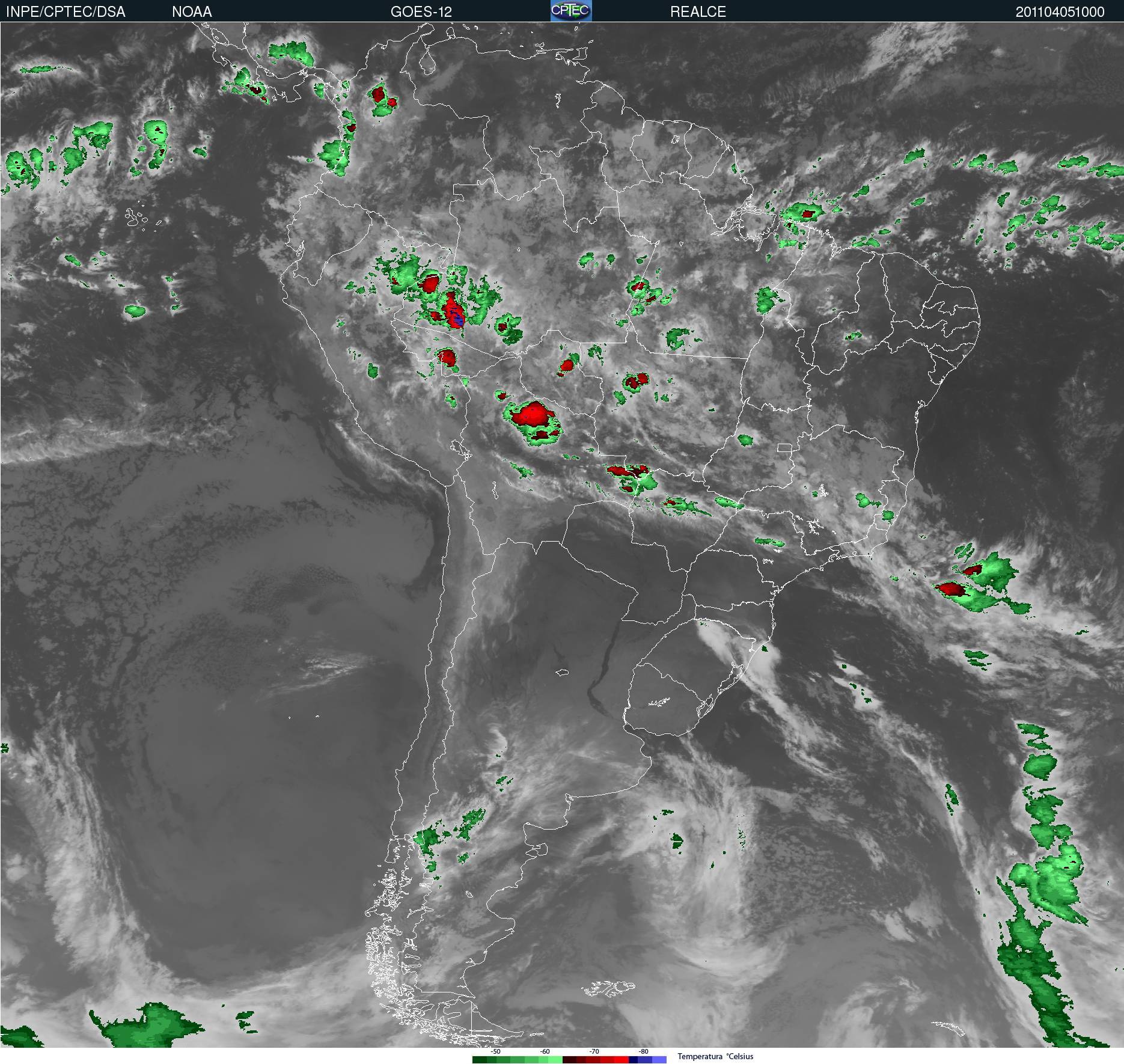This screenshot has width=1124, height=1064.
Task: Click the 201104051000 timestamp
Action: pyautogui.click(x=1060, y=12)
